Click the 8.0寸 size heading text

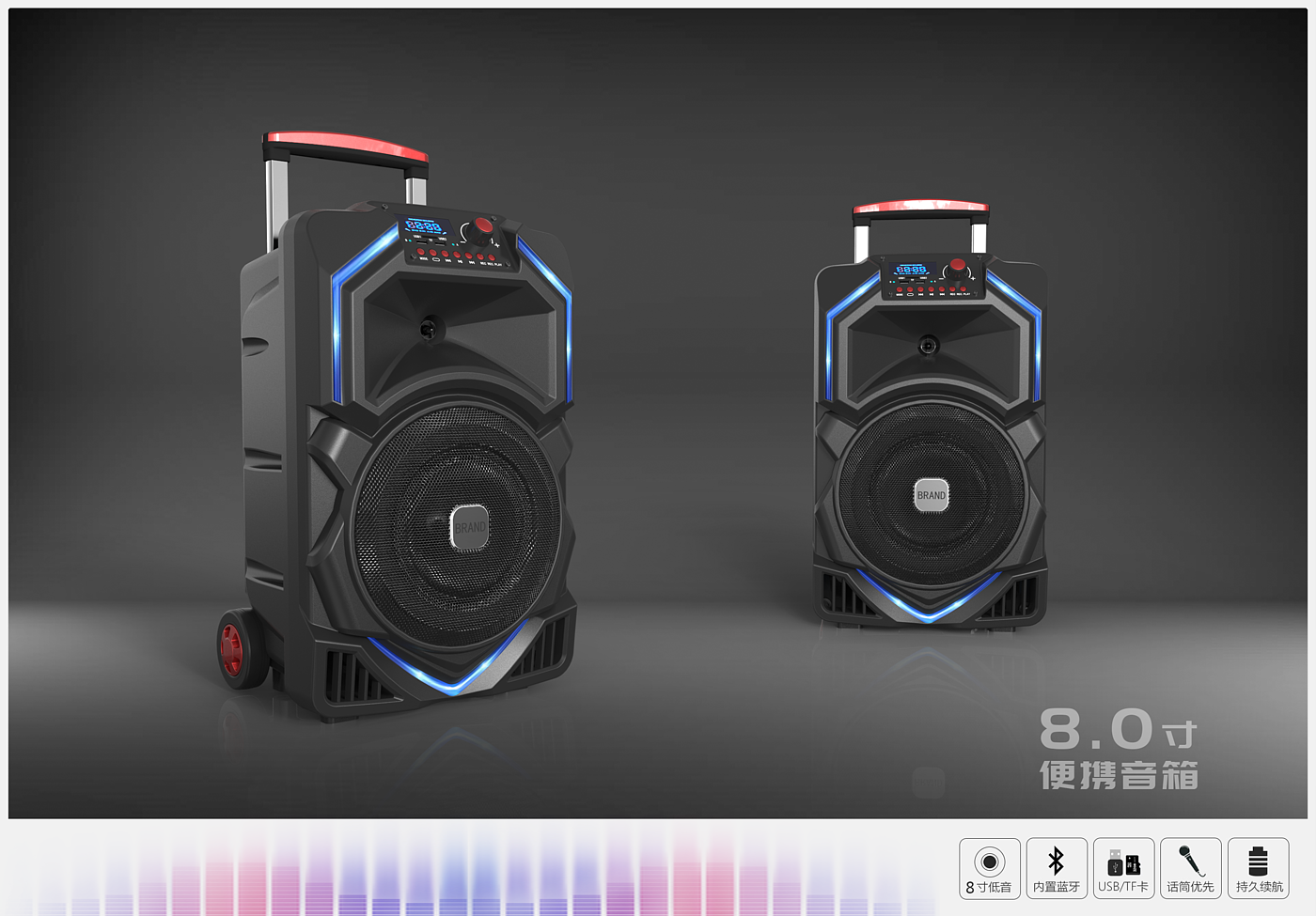click(1118, 730)
